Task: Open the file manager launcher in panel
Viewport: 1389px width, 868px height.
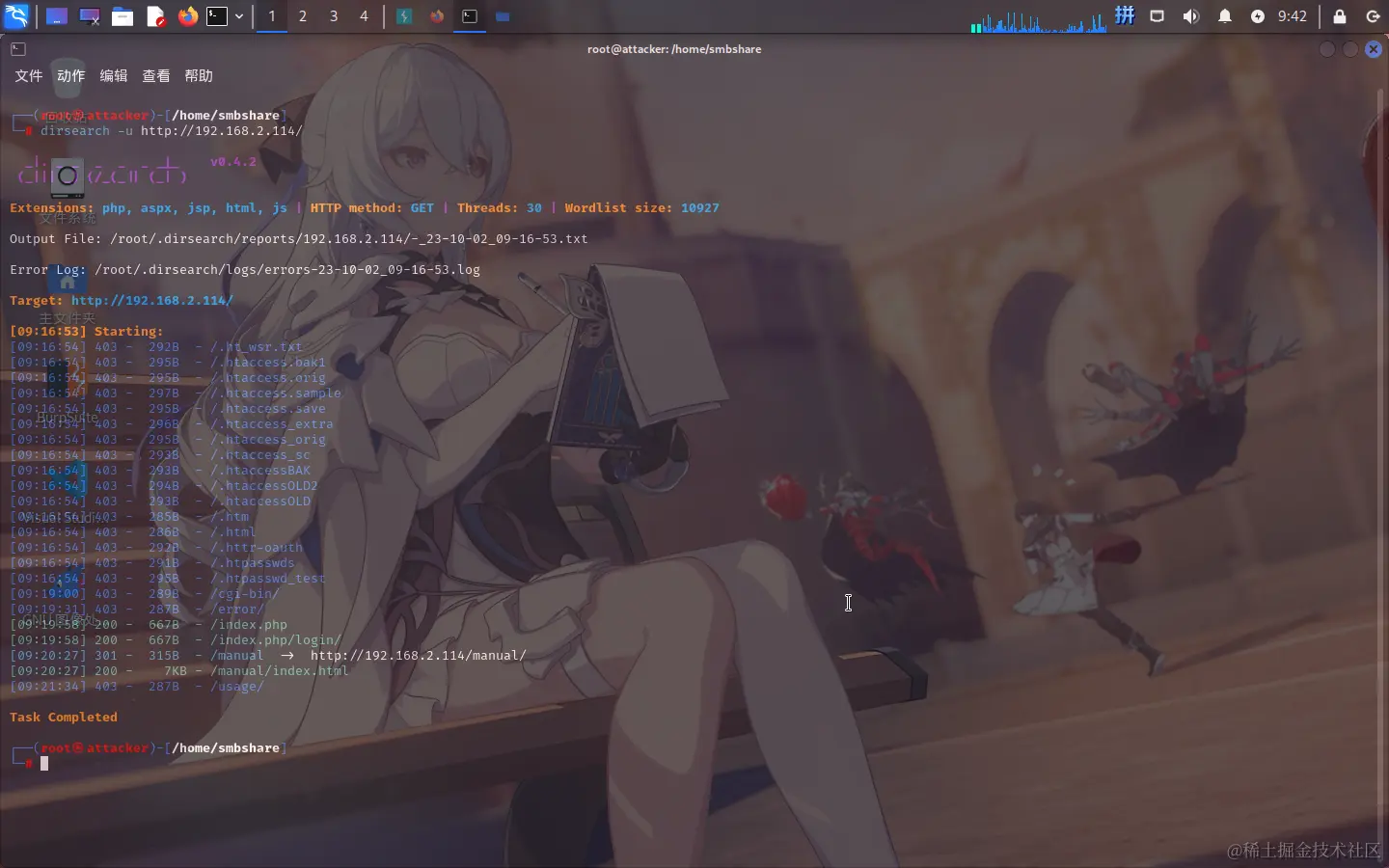Action: pyautogui.click(x=123, y=16)
